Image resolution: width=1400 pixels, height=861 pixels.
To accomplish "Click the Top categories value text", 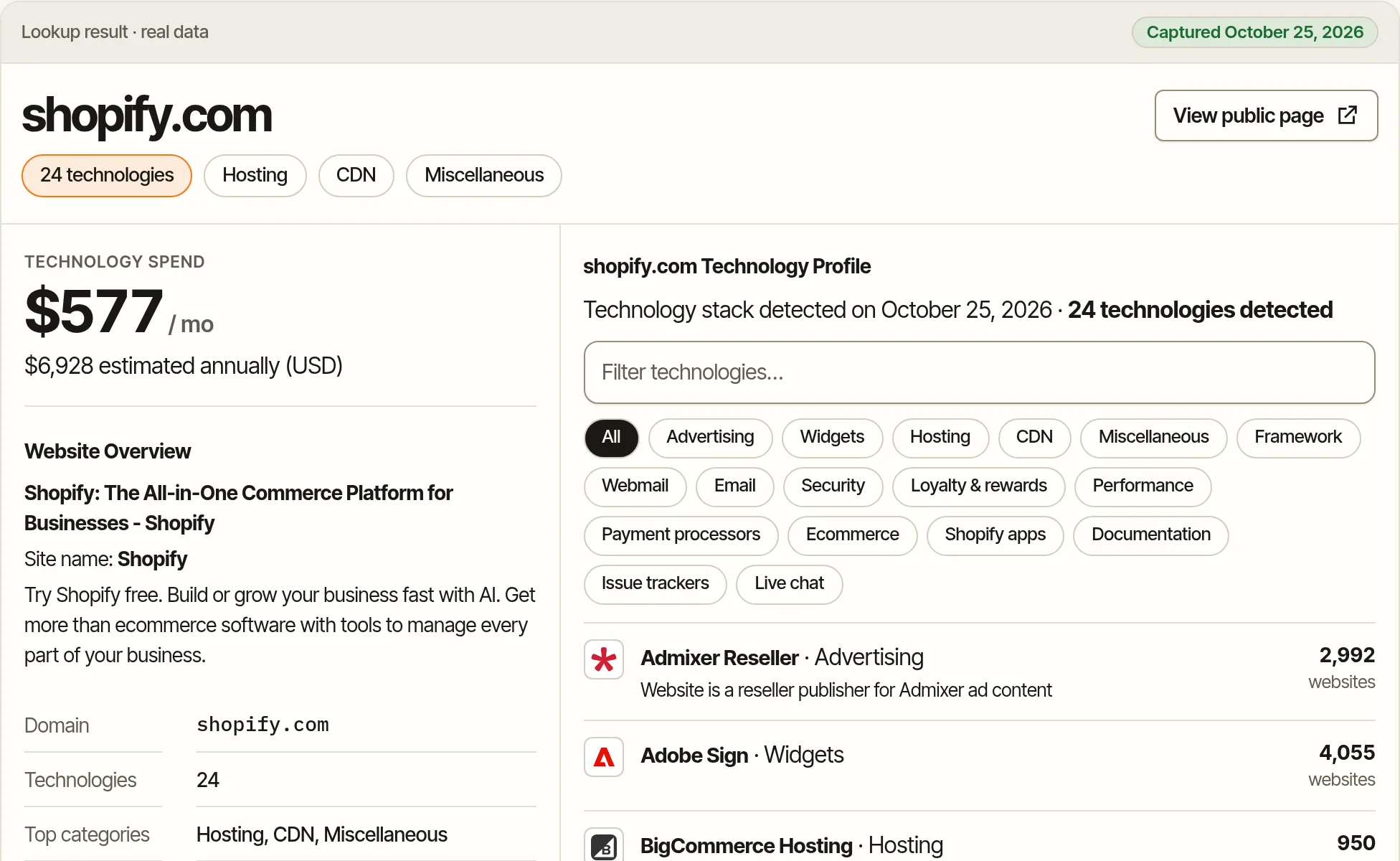I will (x=322, y=834).
